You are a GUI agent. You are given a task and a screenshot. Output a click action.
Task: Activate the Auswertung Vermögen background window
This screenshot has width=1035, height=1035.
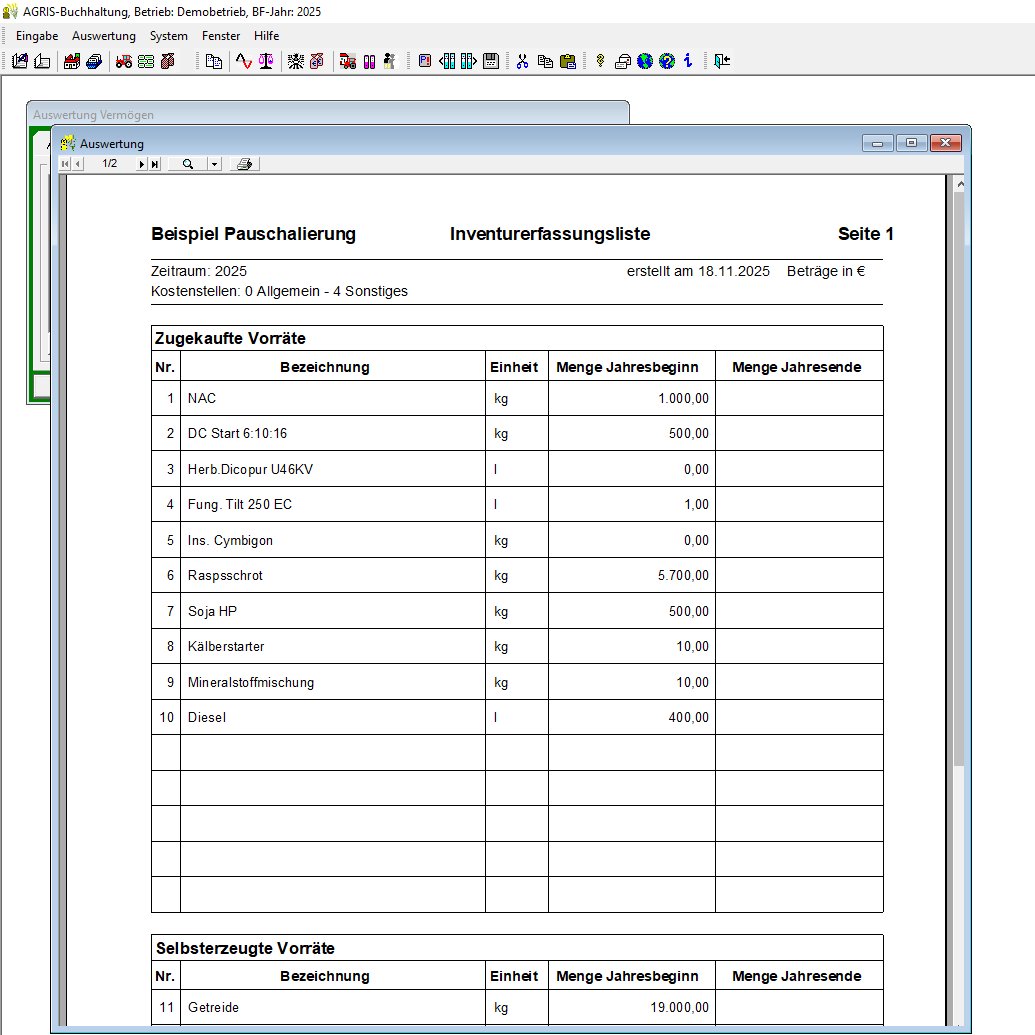point(300,114)
